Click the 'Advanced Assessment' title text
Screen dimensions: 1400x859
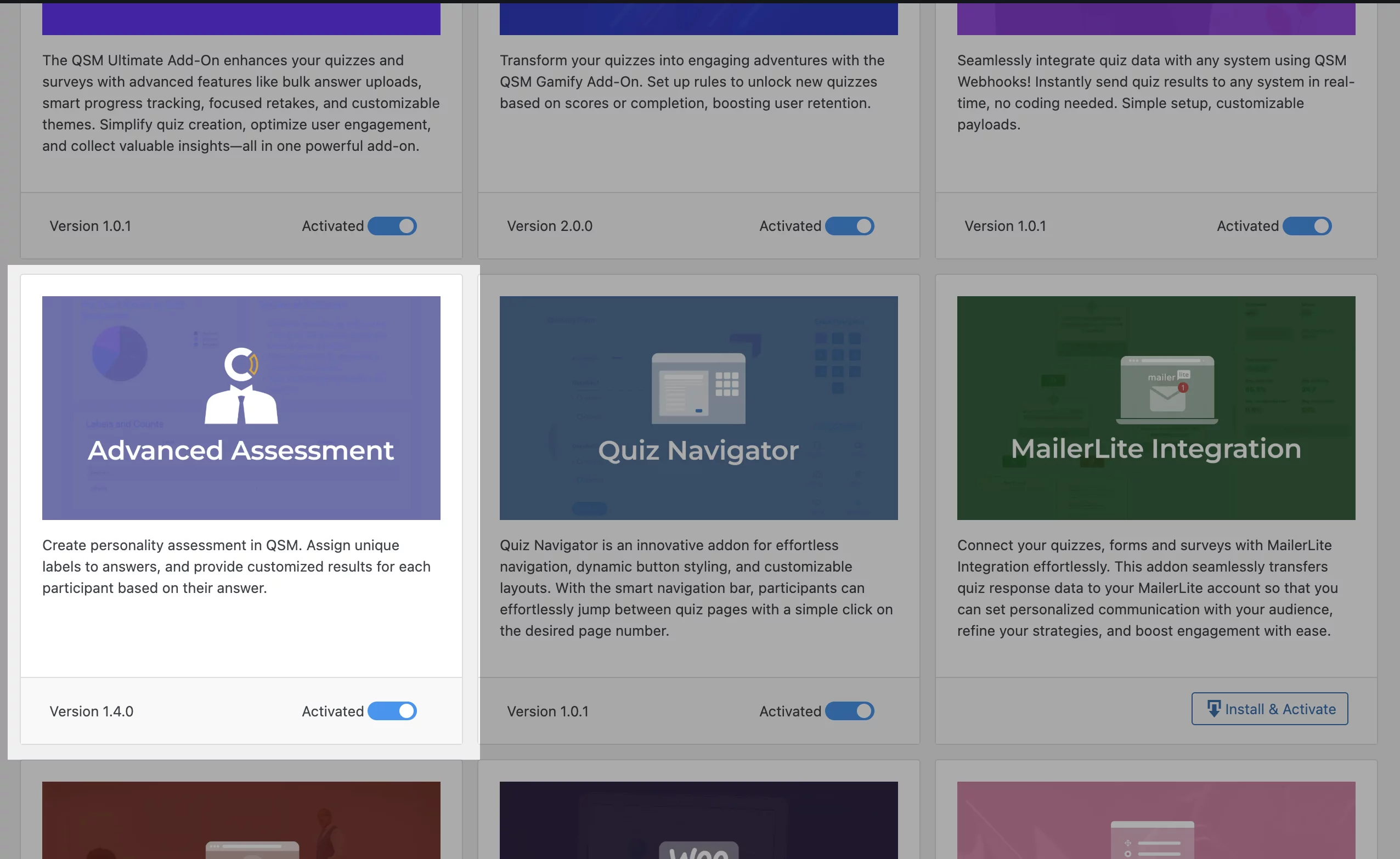coord(241,450)
